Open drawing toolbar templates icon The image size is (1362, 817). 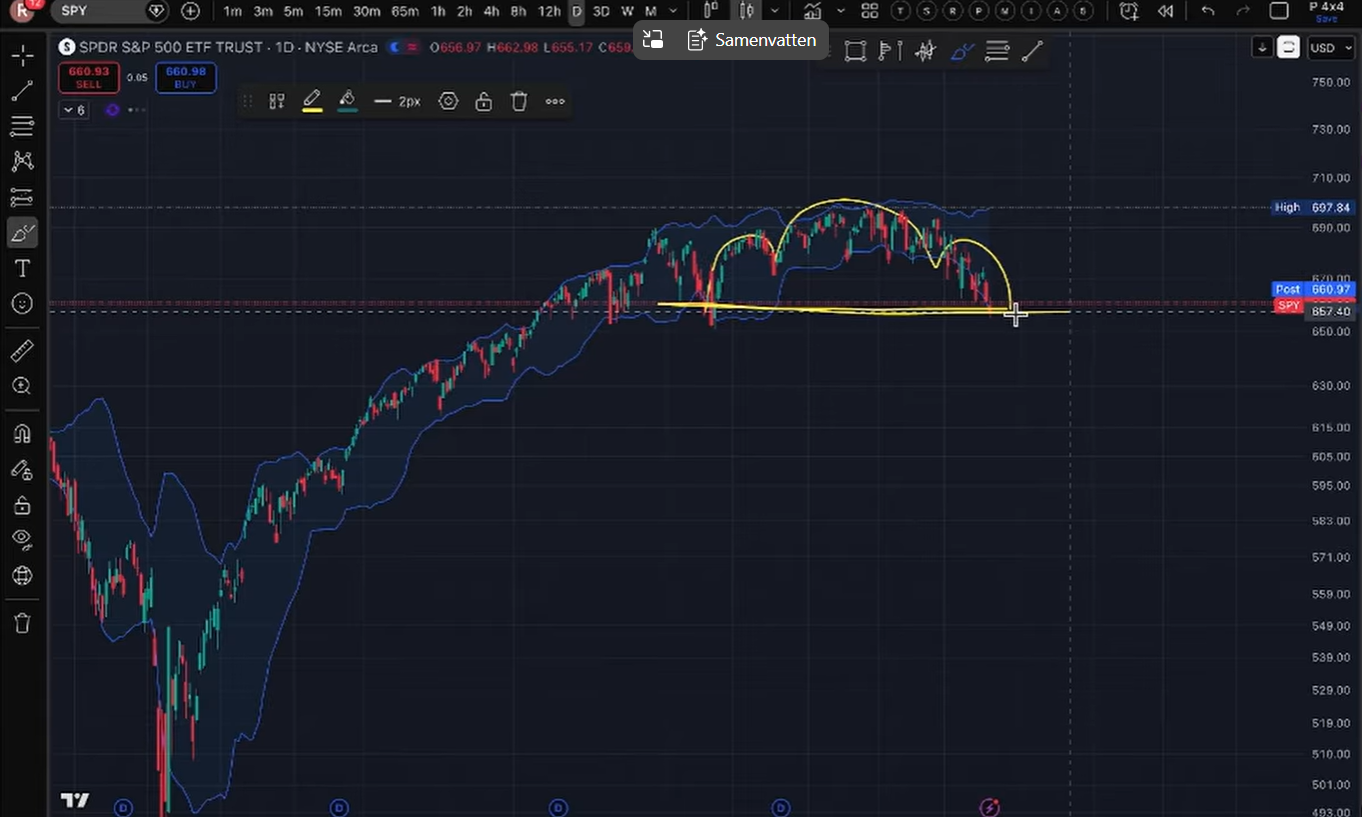coord(277,101)
